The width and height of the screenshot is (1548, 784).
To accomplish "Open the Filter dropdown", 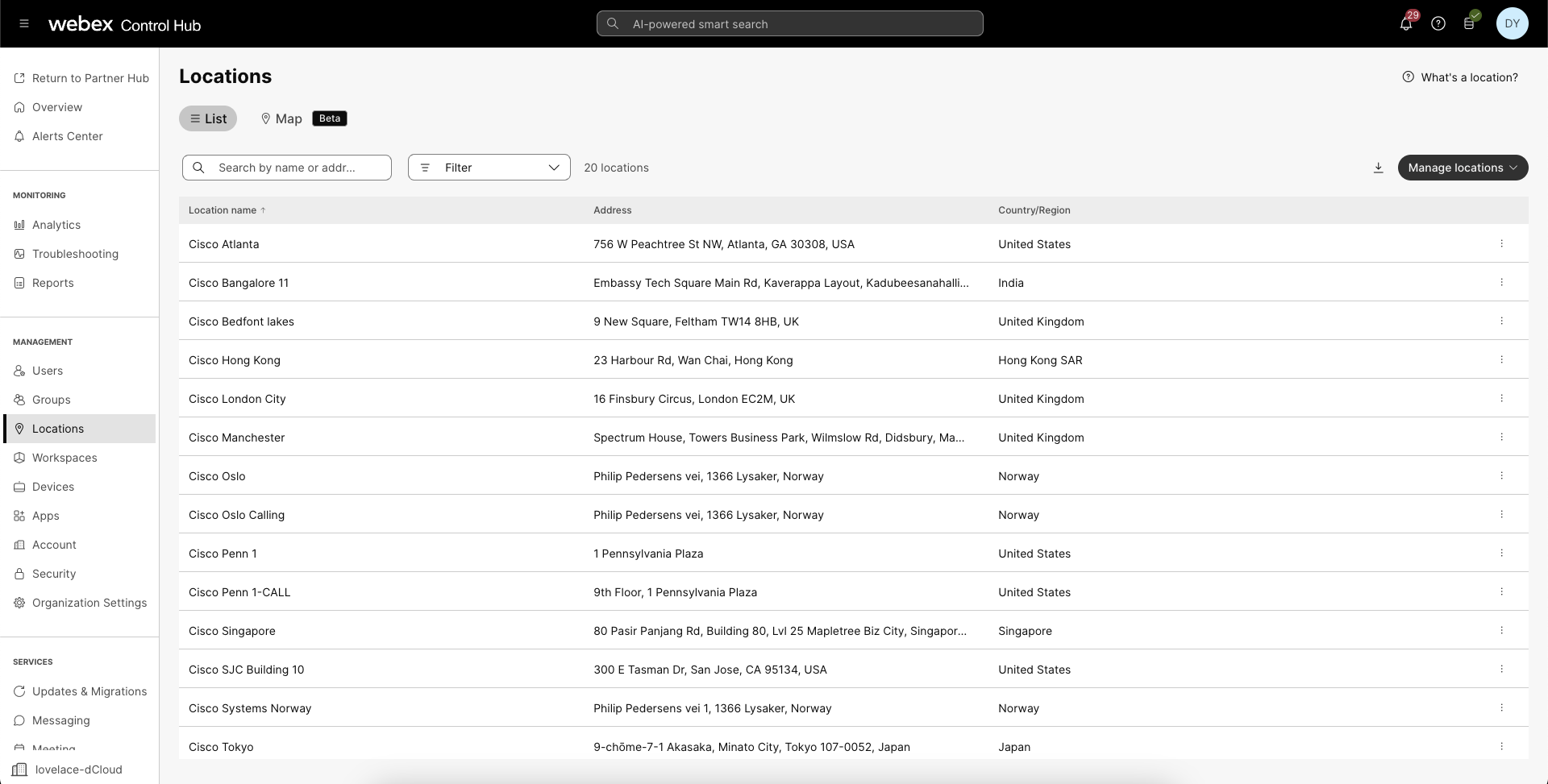I will [x=489, y=167].
